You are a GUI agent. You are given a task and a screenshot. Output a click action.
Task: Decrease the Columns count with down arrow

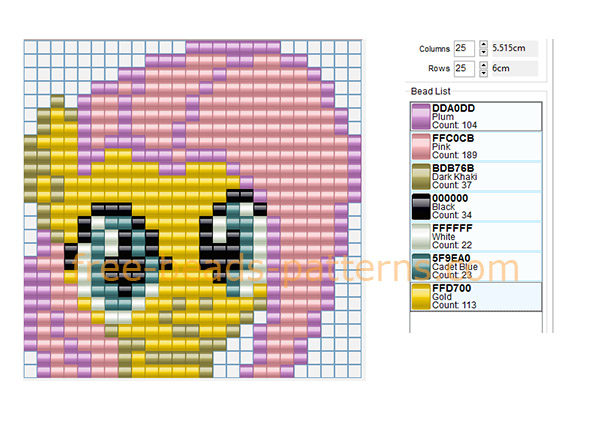[x=483, y=53]
